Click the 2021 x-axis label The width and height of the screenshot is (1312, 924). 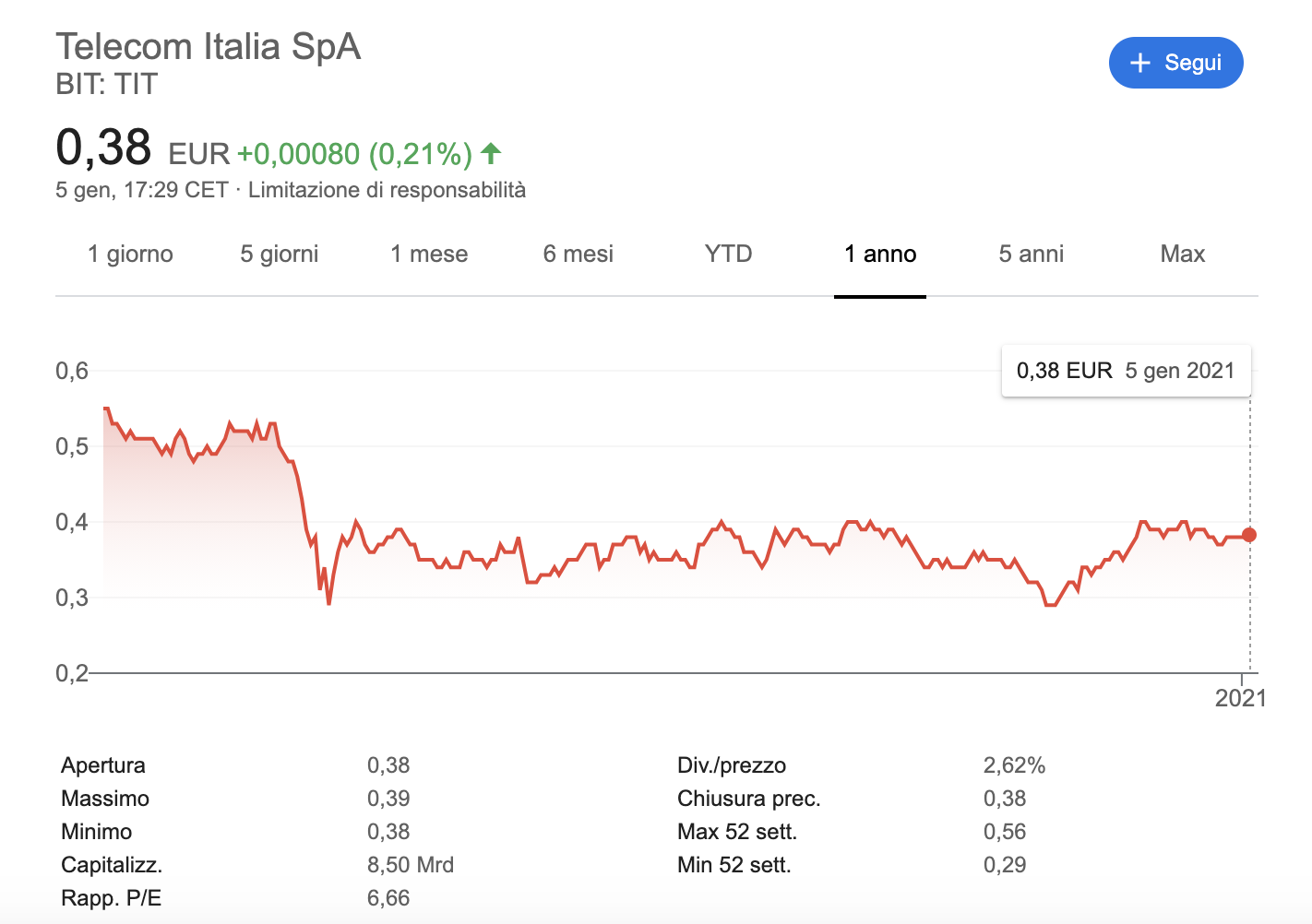[x=1240, y=698]
